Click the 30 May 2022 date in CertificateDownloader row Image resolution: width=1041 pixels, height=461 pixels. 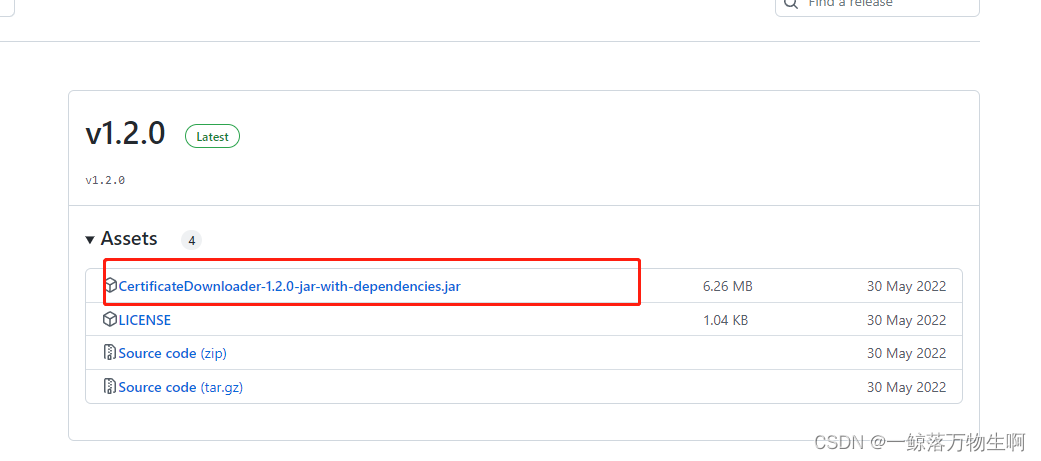pyautogui.click(x=906, y=287)
